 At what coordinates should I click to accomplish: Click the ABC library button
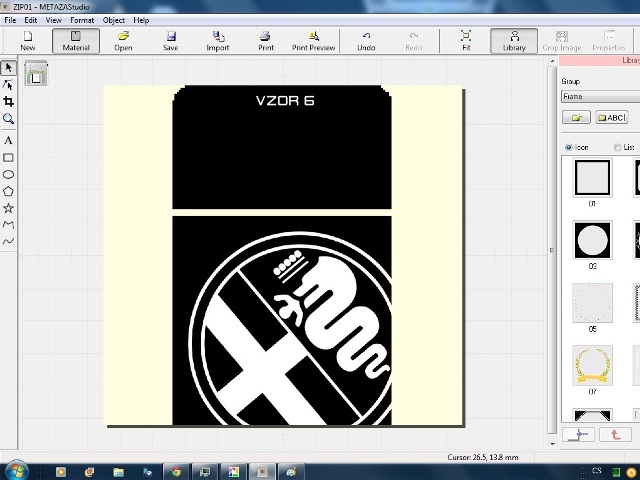pyautogui.click(x=611, y=118)
